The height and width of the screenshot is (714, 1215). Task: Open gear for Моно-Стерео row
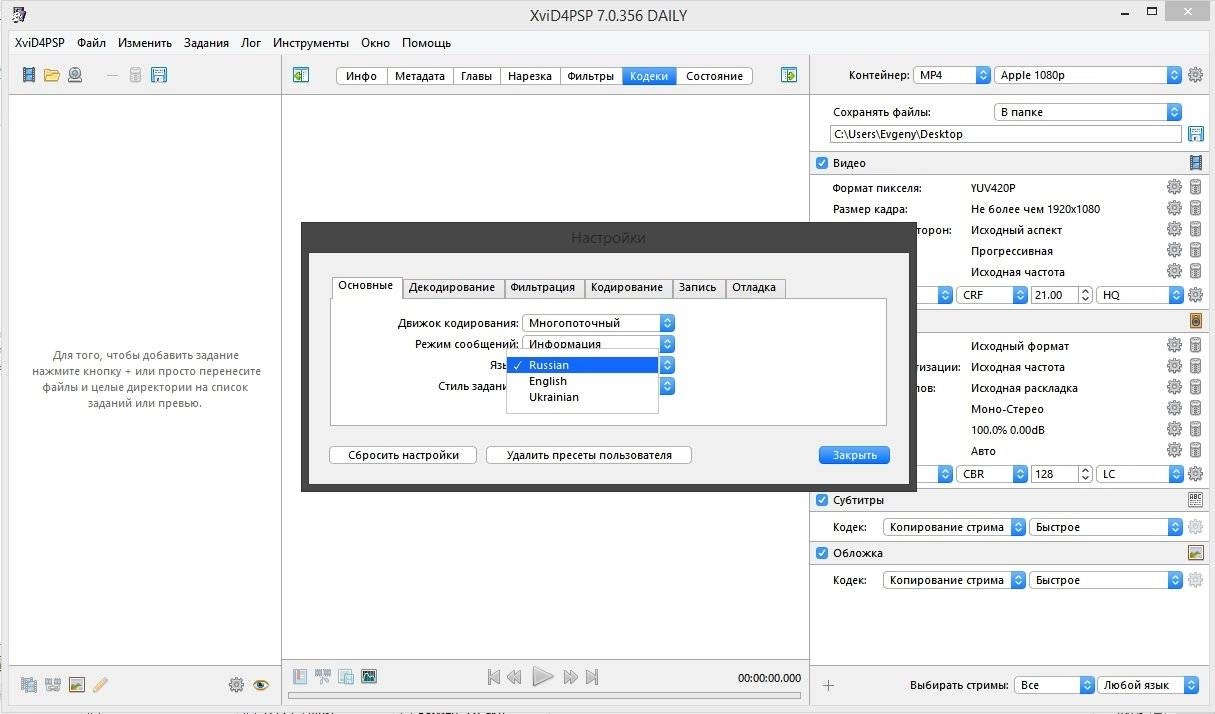(x=1174, y=408)
